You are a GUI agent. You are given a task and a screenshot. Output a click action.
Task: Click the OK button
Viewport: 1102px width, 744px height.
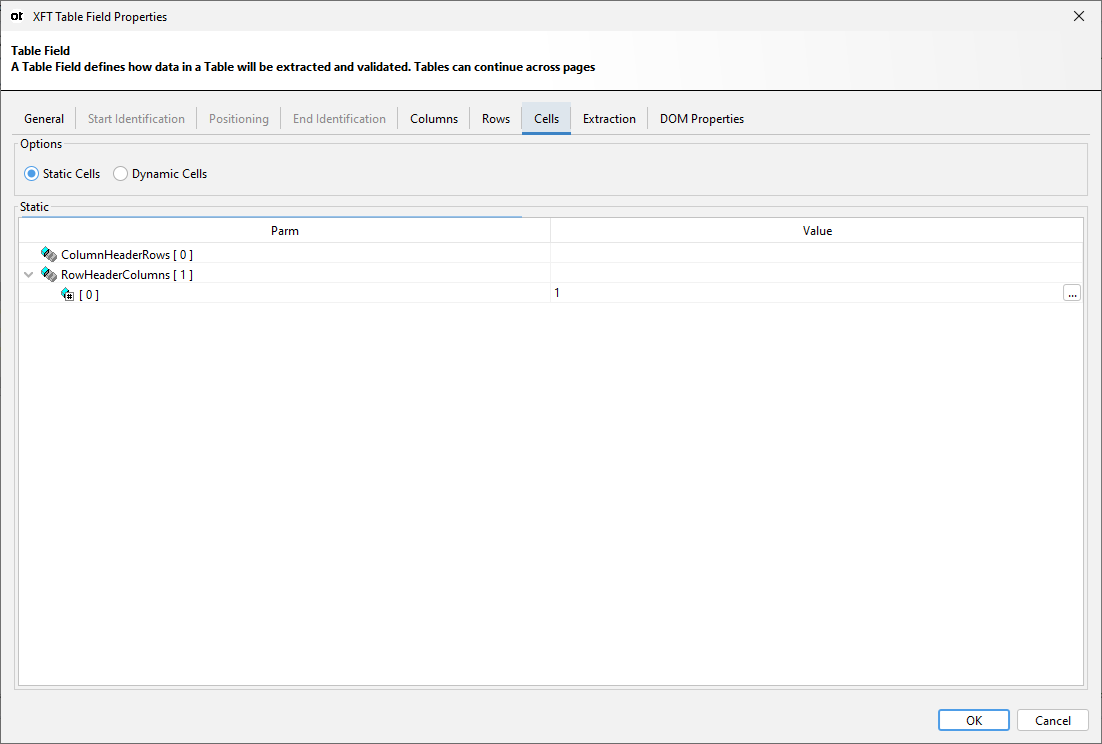click(x=973, y=719)
